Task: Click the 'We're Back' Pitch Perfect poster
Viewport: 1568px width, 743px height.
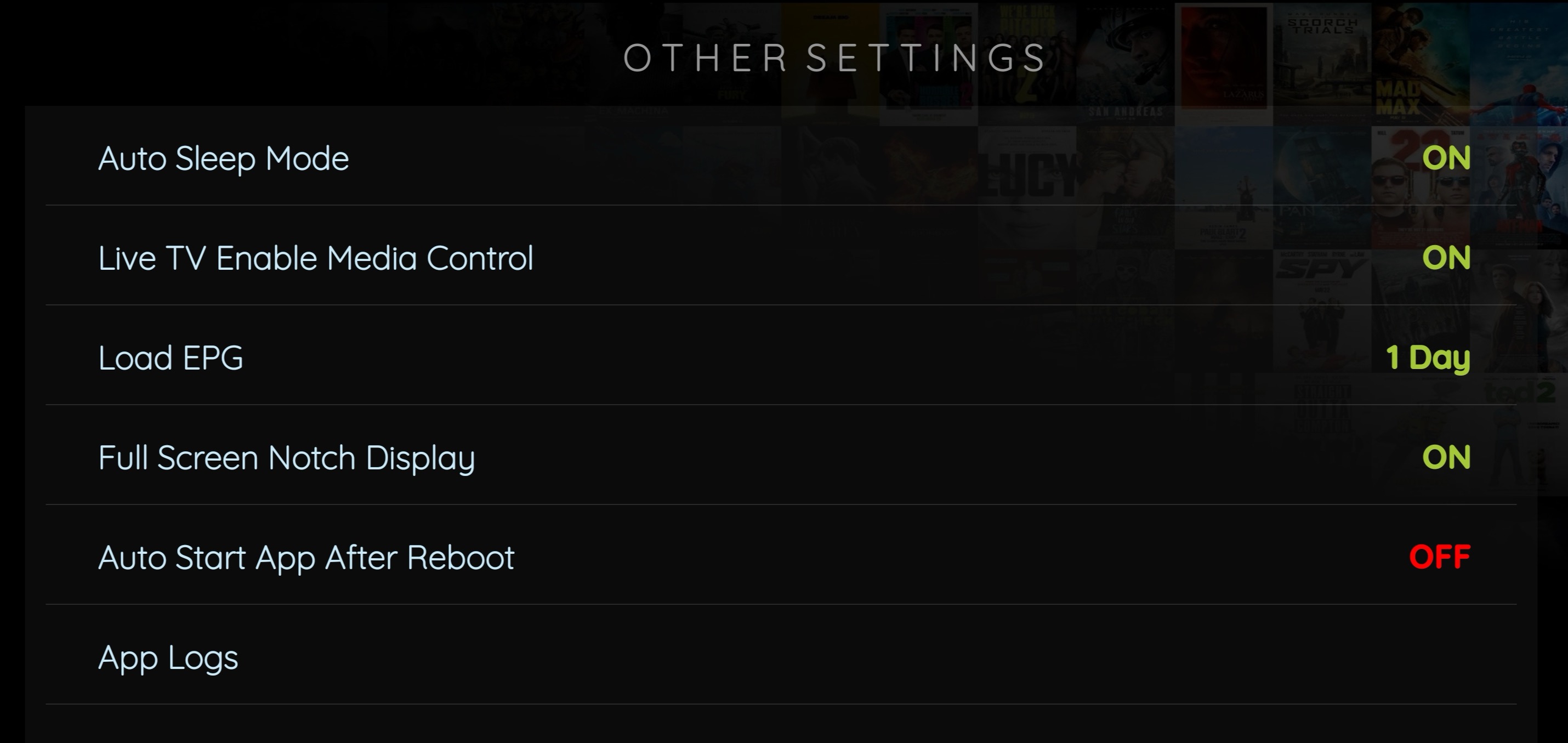Action: (1026, 61)
